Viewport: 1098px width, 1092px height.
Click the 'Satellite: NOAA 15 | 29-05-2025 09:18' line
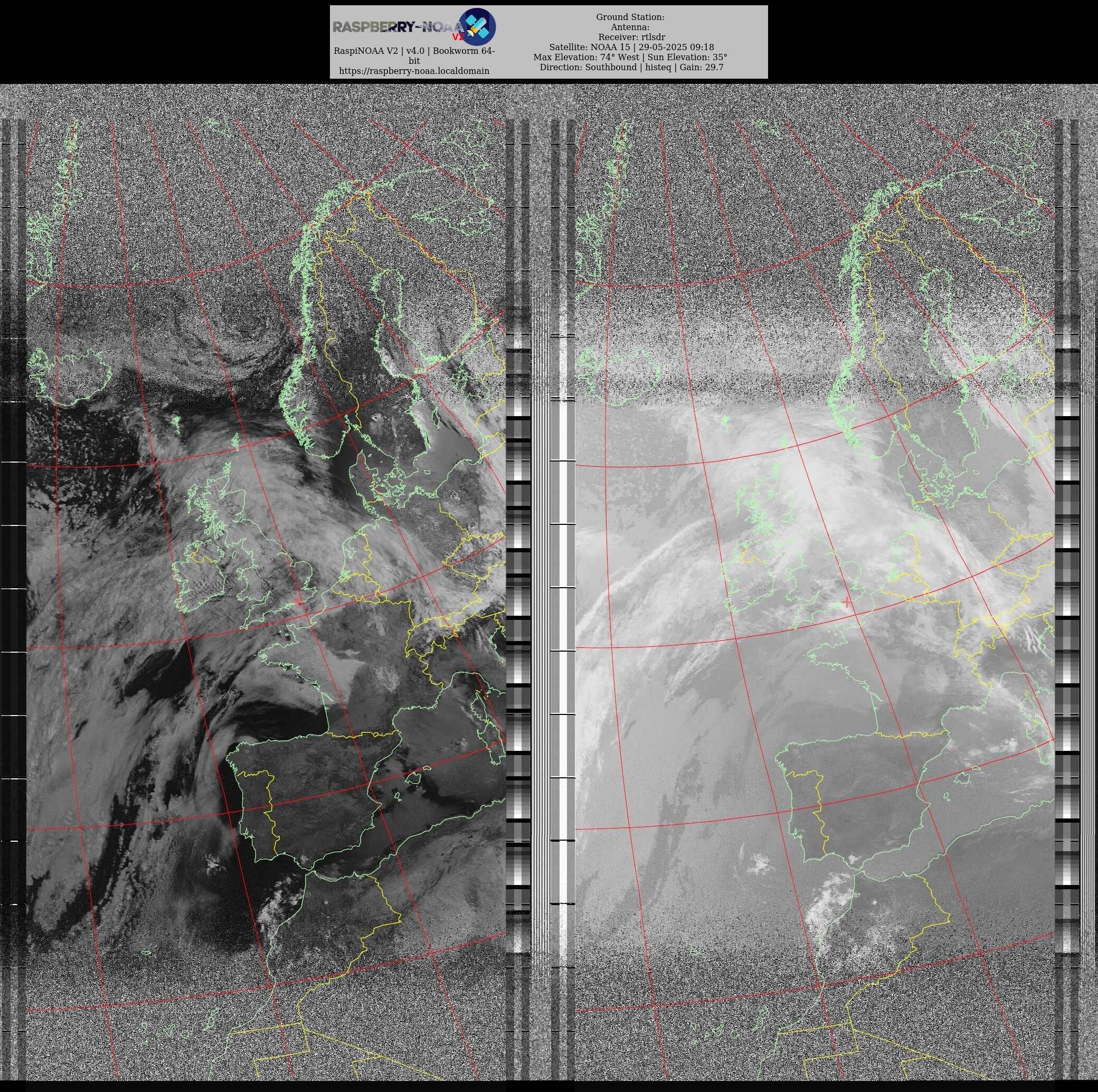pyautogui.click(x=631, y=47)
